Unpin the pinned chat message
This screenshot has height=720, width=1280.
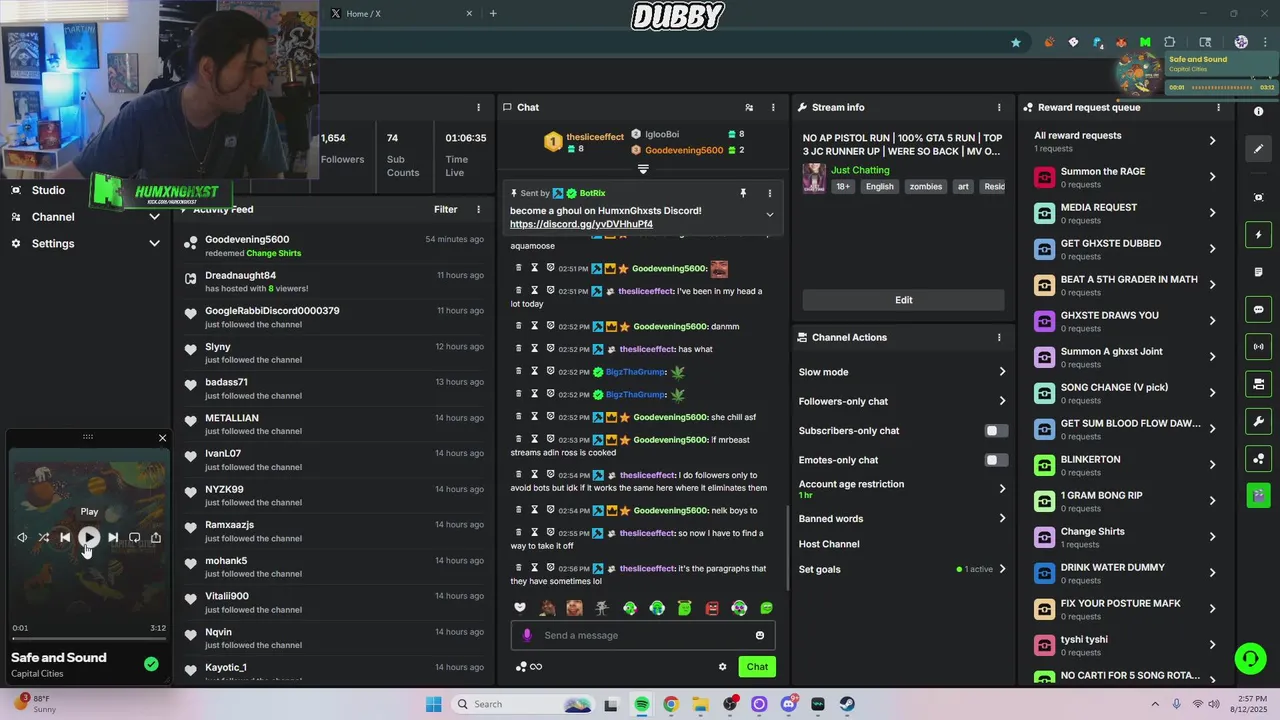coord(743,193)
